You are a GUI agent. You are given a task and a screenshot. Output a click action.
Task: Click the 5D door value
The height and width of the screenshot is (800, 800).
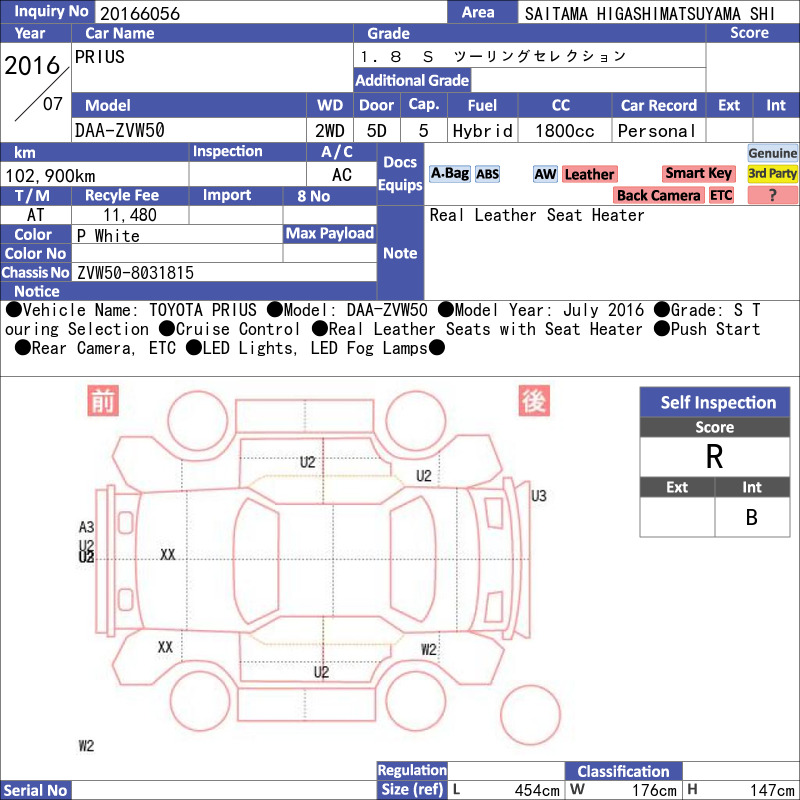click(377, 131)
